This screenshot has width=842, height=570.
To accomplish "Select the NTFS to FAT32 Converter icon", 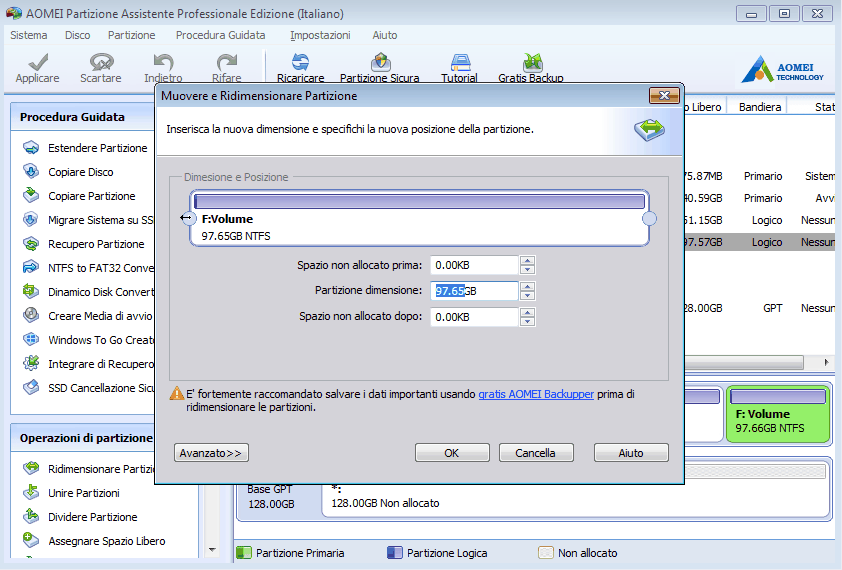I will coord(31,267).
